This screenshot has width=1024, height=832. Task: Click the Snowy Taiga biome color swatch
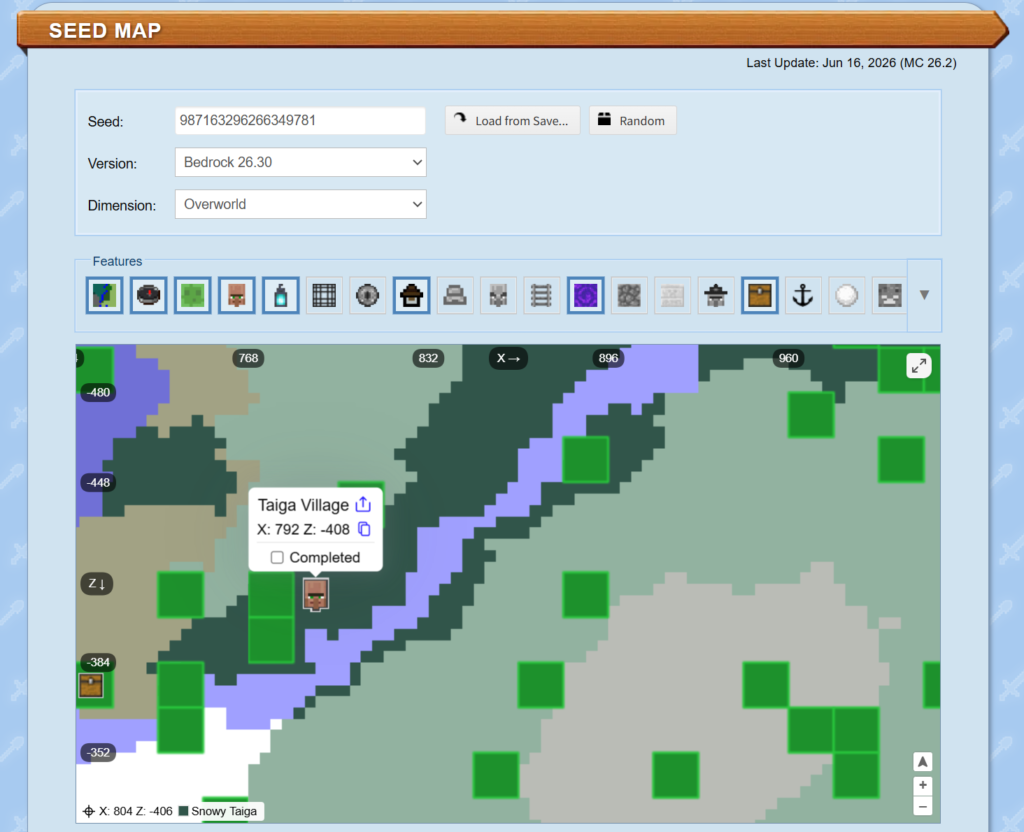point(184,811)
